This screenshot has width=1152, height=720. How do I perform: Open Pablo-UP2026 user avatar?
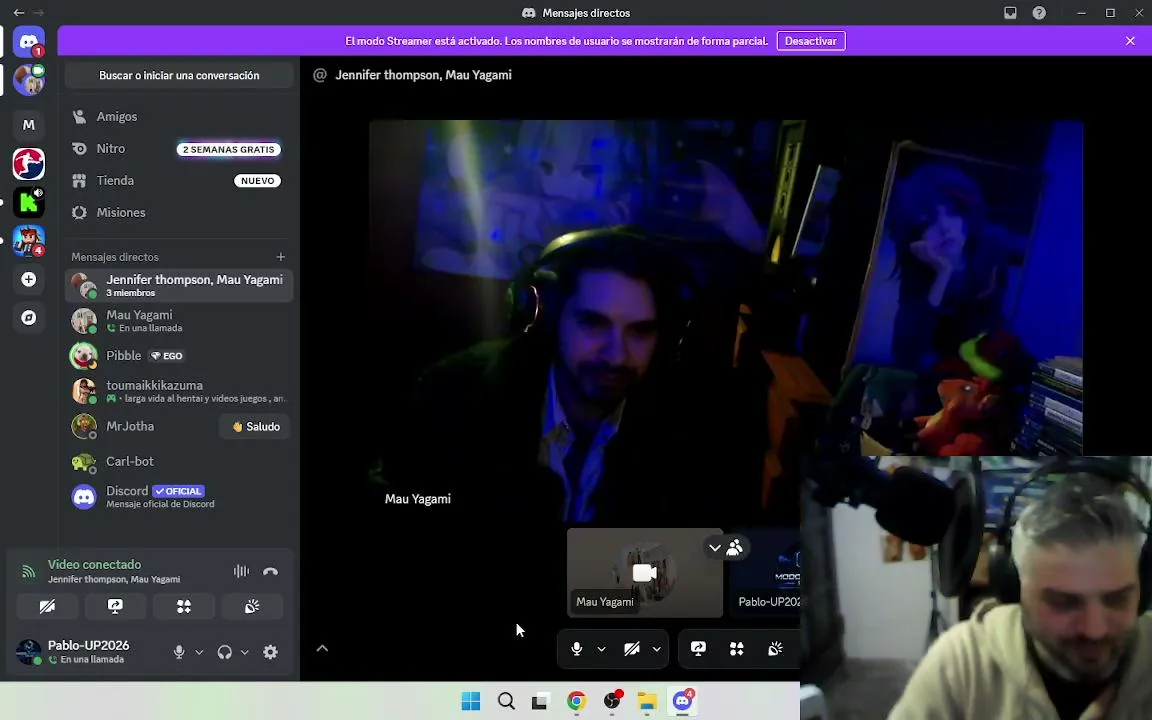[29, 652]
